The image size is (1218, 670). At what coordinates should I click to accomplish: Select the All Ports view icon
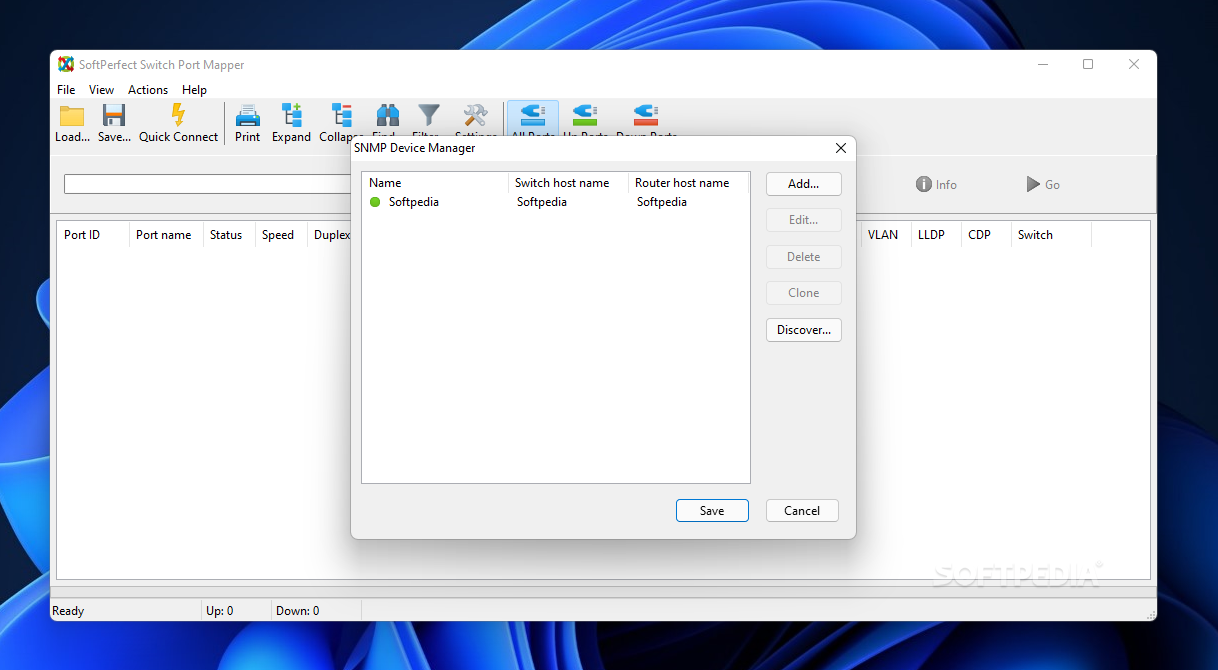(x=532, y=115)
